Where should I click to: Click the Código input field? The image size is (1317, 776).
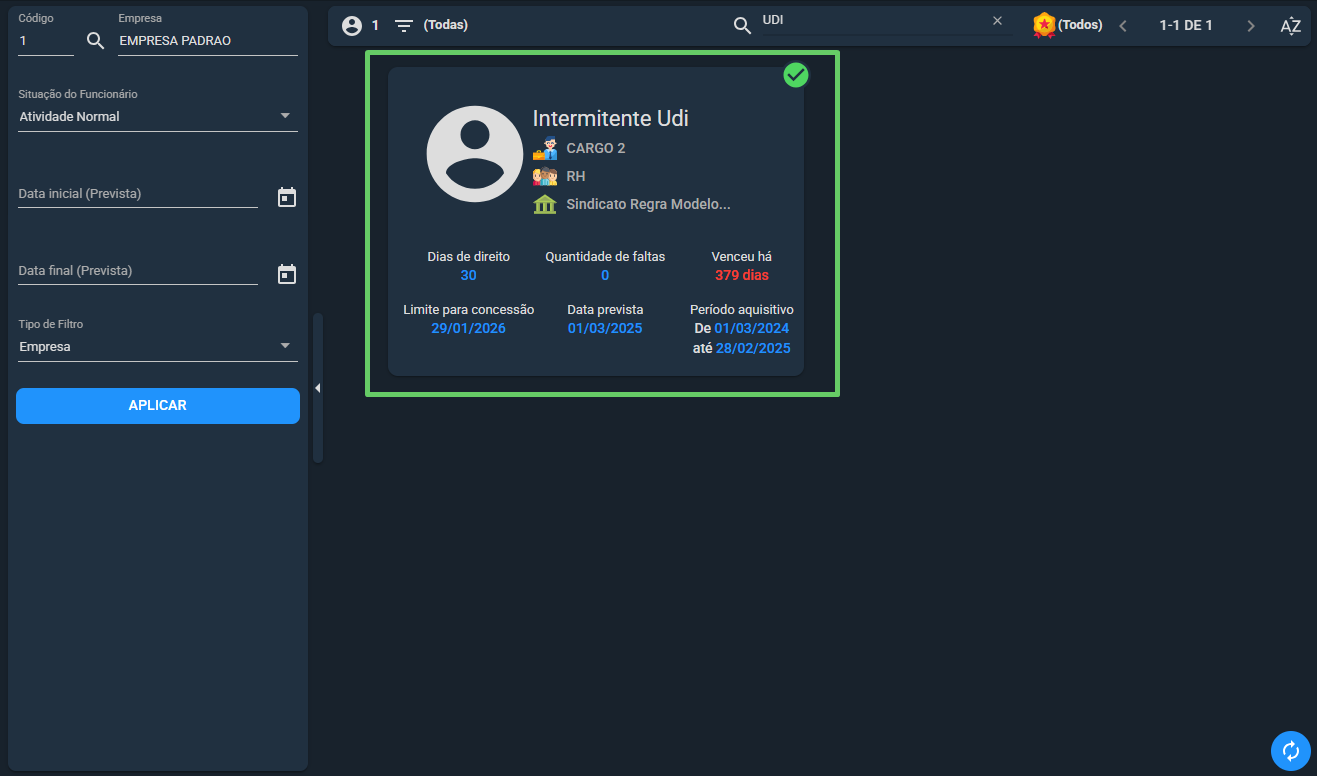pyautogui.click(x=46, y=41)
